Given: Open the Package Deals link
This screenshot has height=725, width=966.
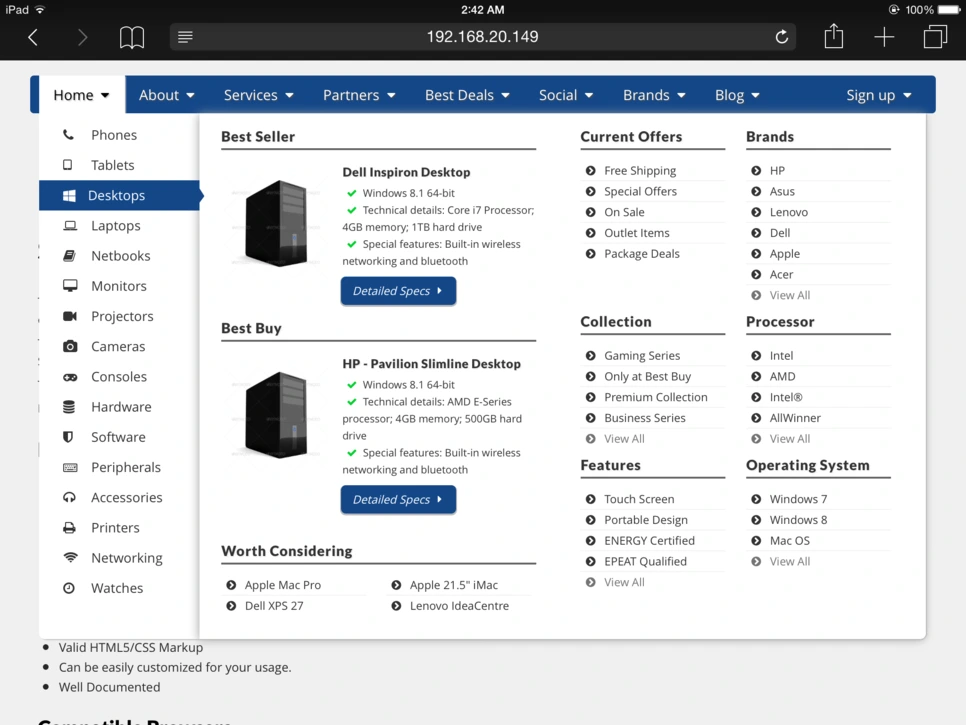Looking at the screenshot, I should tap(641, 254).
